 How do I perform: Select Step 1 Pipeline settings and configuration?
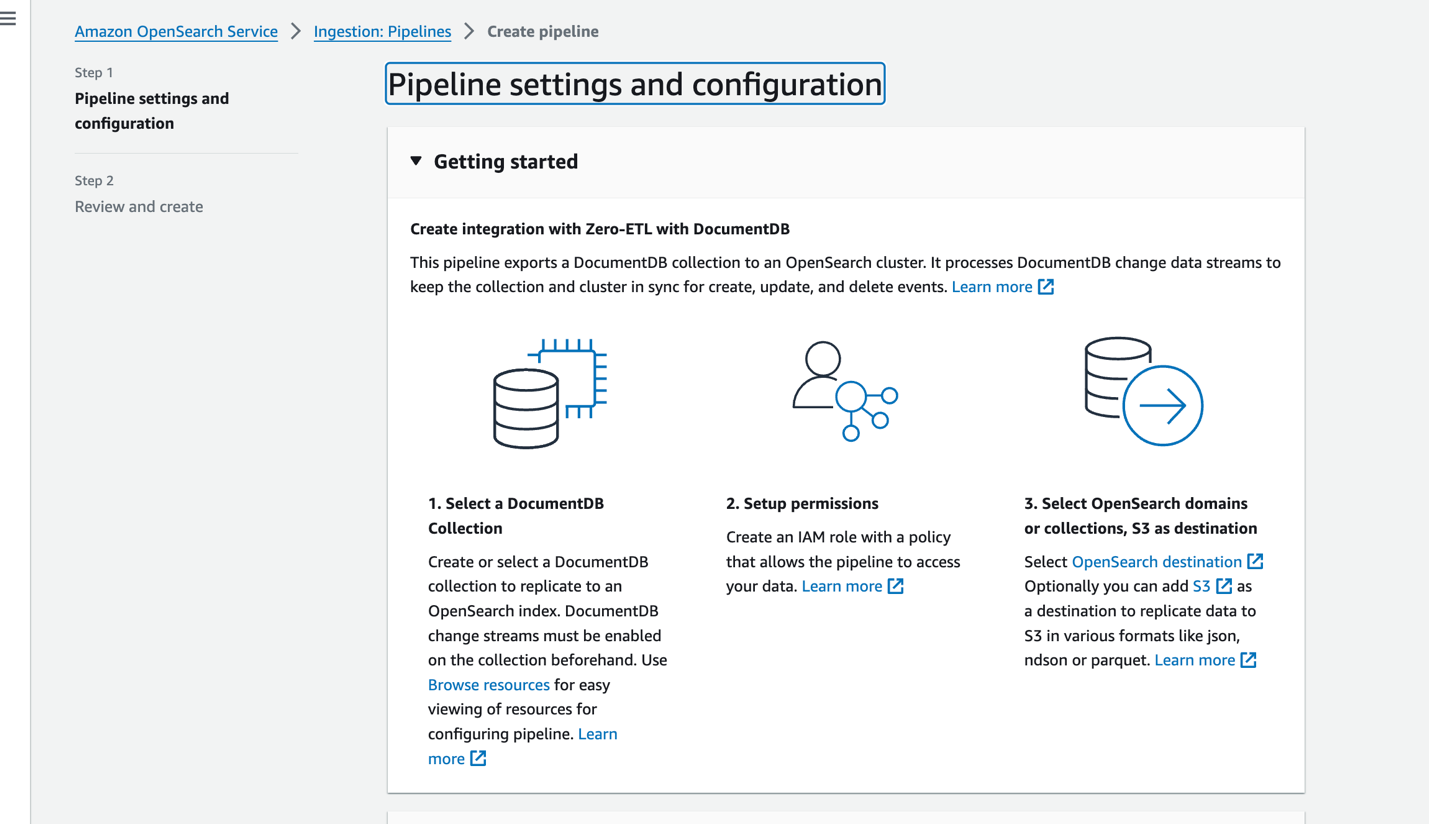(x=152, y=111)
